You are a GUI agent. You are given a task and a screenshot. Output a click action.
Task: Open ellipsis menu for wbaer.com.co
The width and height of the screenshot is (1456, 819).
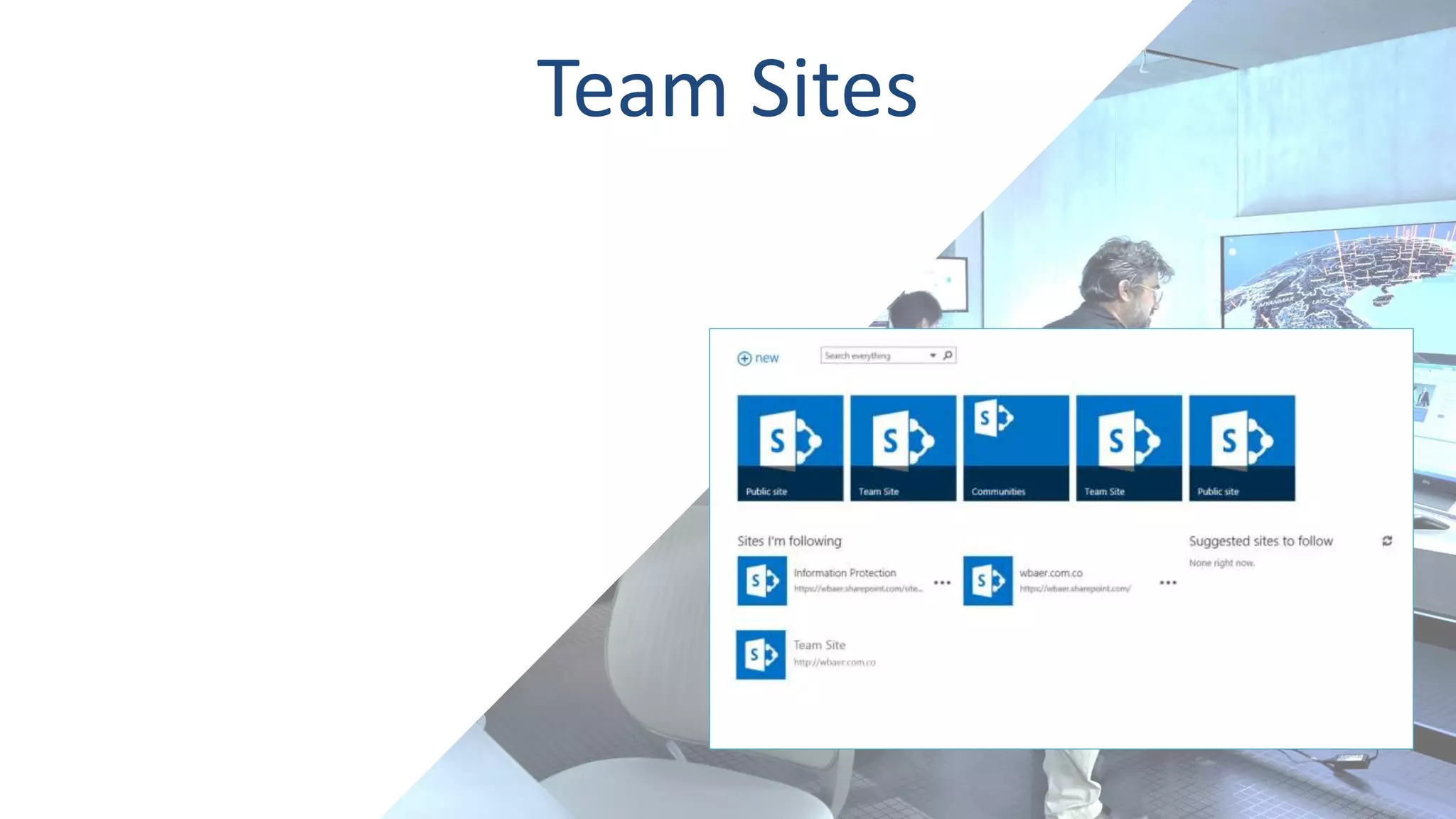[1167, 582]
